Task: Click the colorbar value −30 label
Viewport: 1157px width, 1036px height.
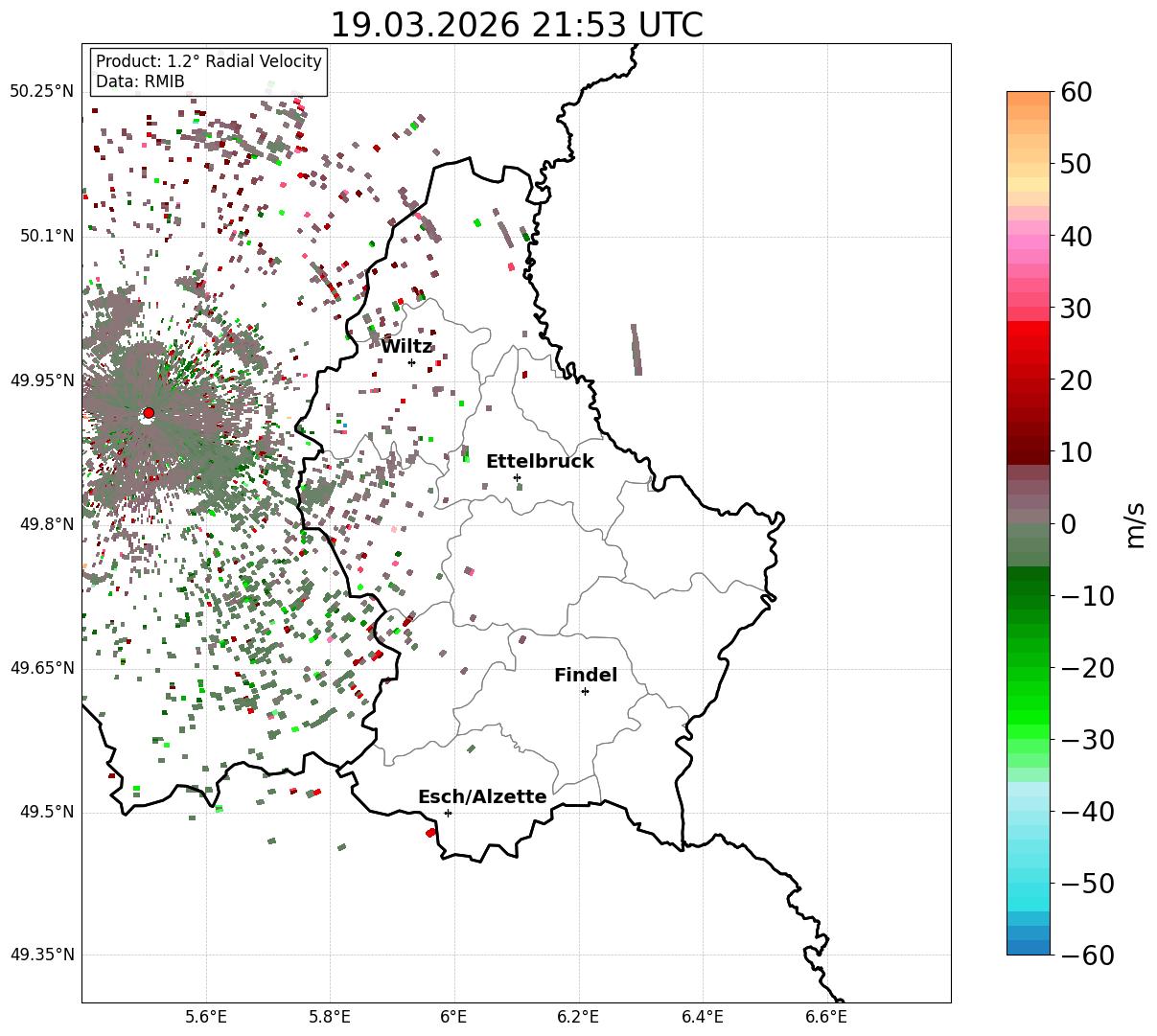Action: 1087,740
